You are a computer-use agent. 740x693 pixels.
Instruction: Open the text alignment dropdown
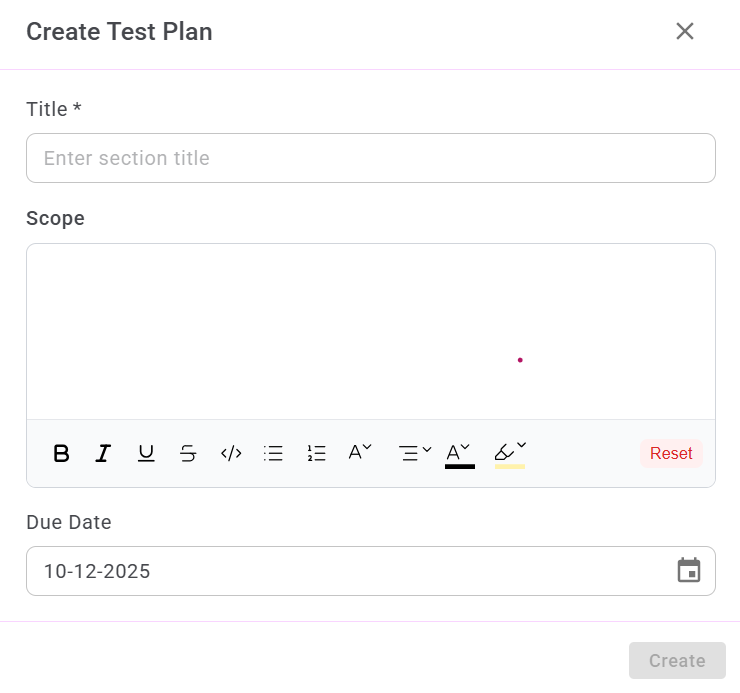[x=415, y=453]
